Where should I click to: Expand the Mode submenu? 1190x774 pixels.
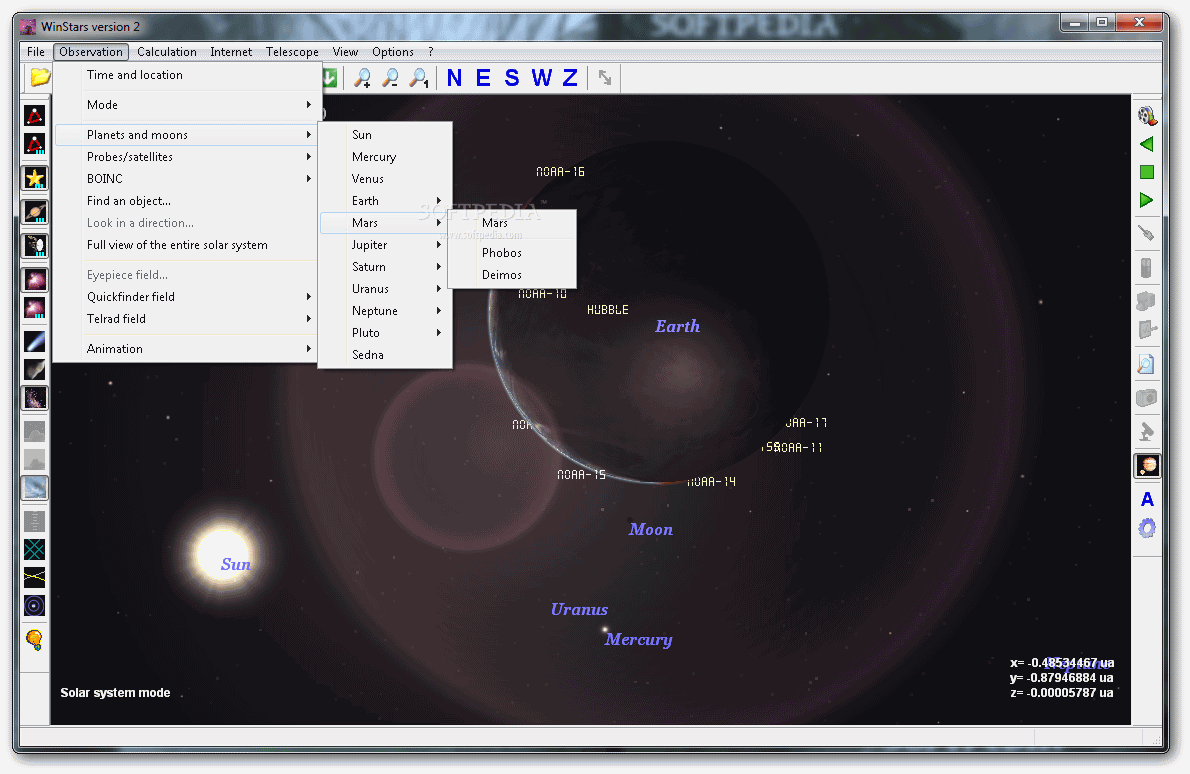pos(187,105)
